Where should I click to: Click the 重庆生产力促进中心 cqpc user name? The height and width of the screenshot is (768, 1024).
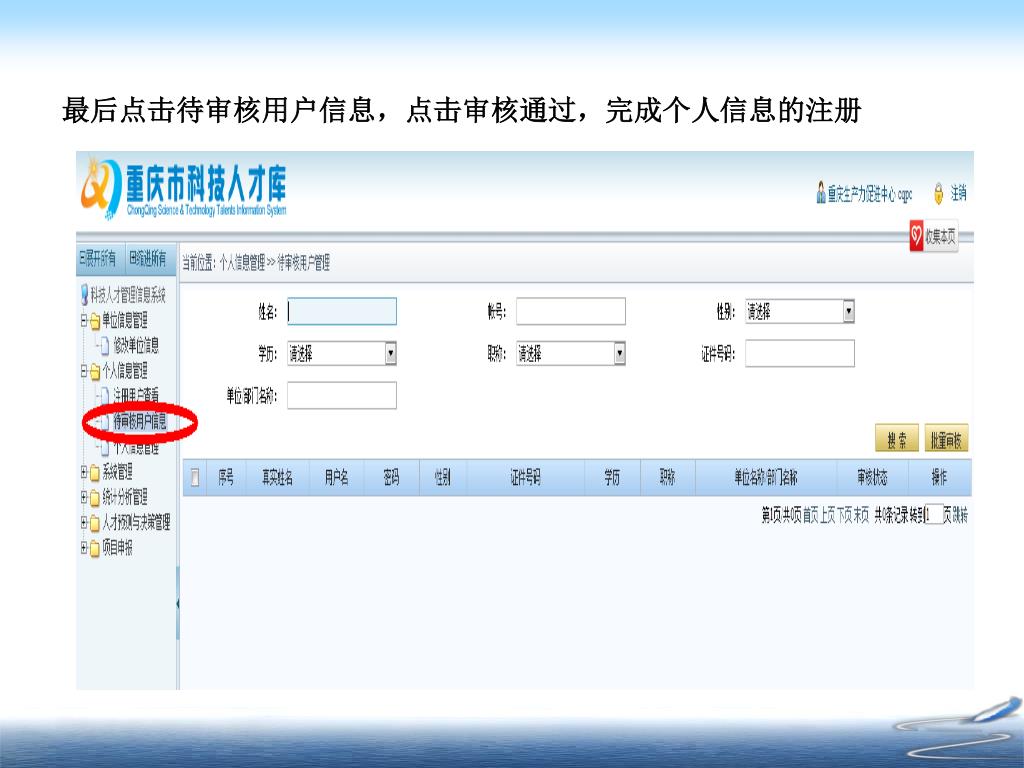[x=870, y=193]
